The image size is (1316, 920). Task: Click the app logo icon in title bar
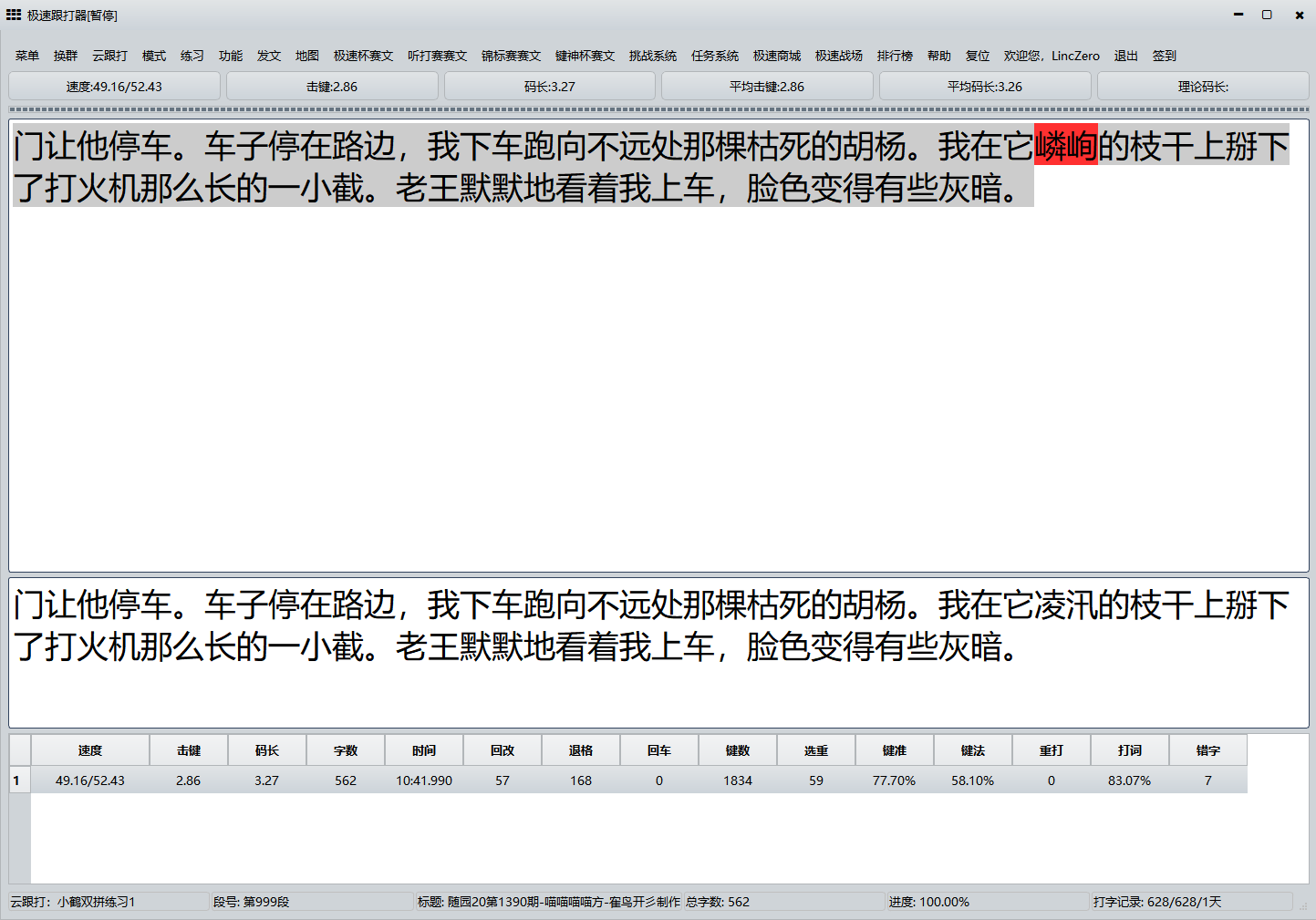pyautogui.click(x=14, y=15)
